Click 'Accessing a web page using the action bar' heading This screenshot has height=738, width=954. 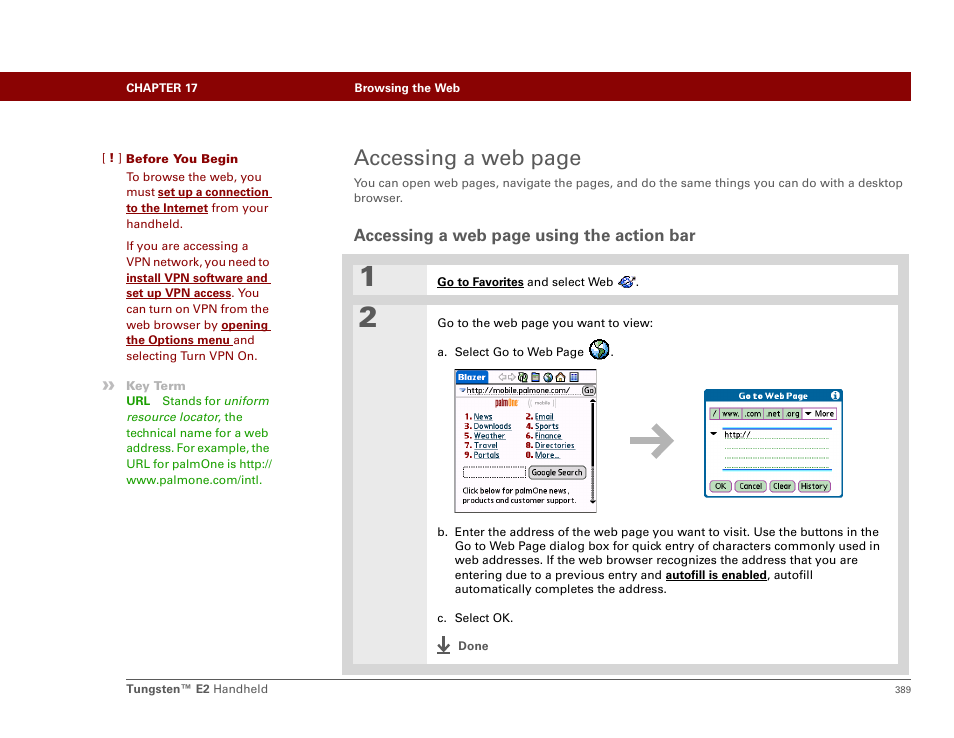coord(524,235)
